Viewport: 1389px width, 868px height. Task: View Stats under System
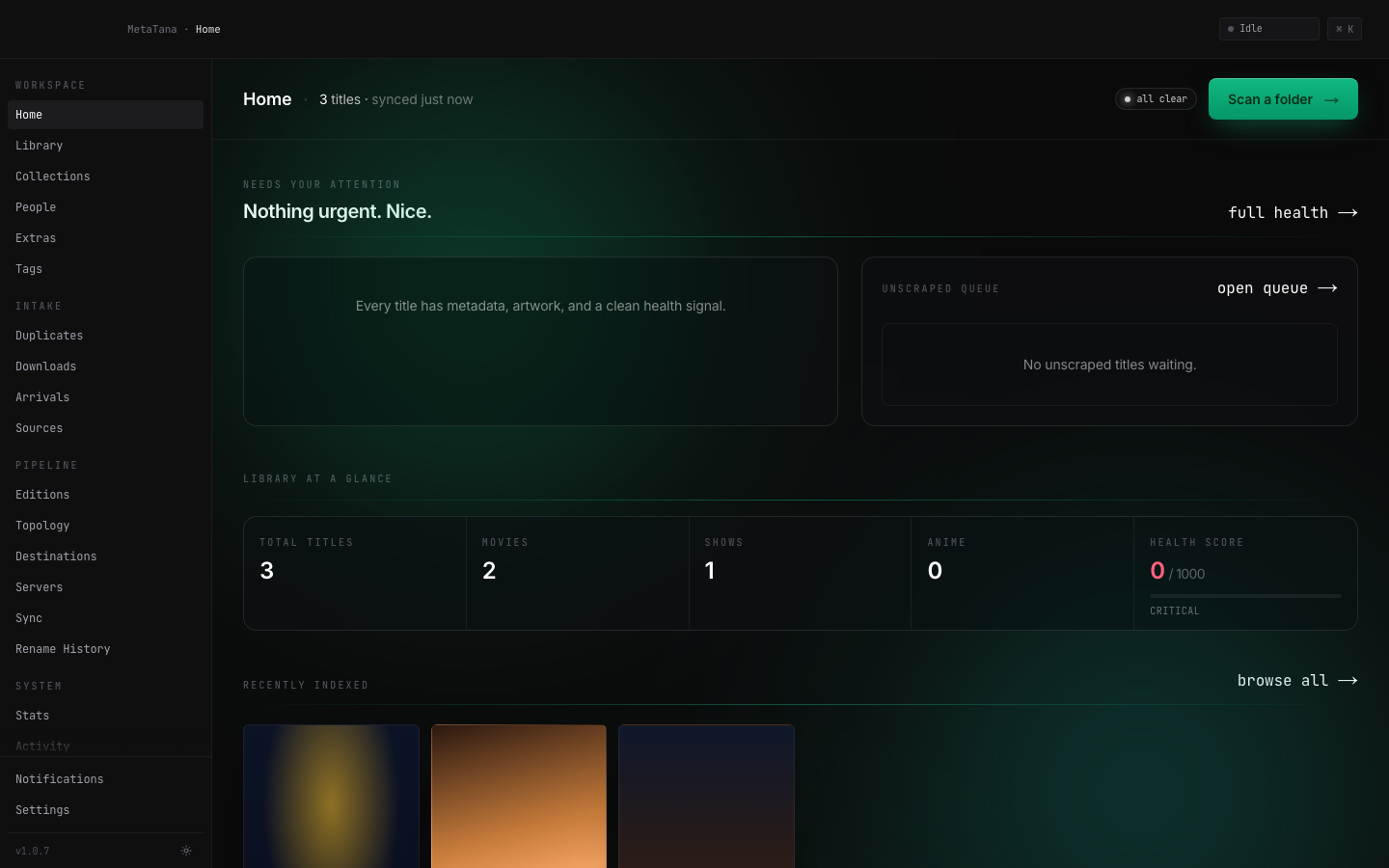pyautogui.click(x=105, y=716)
